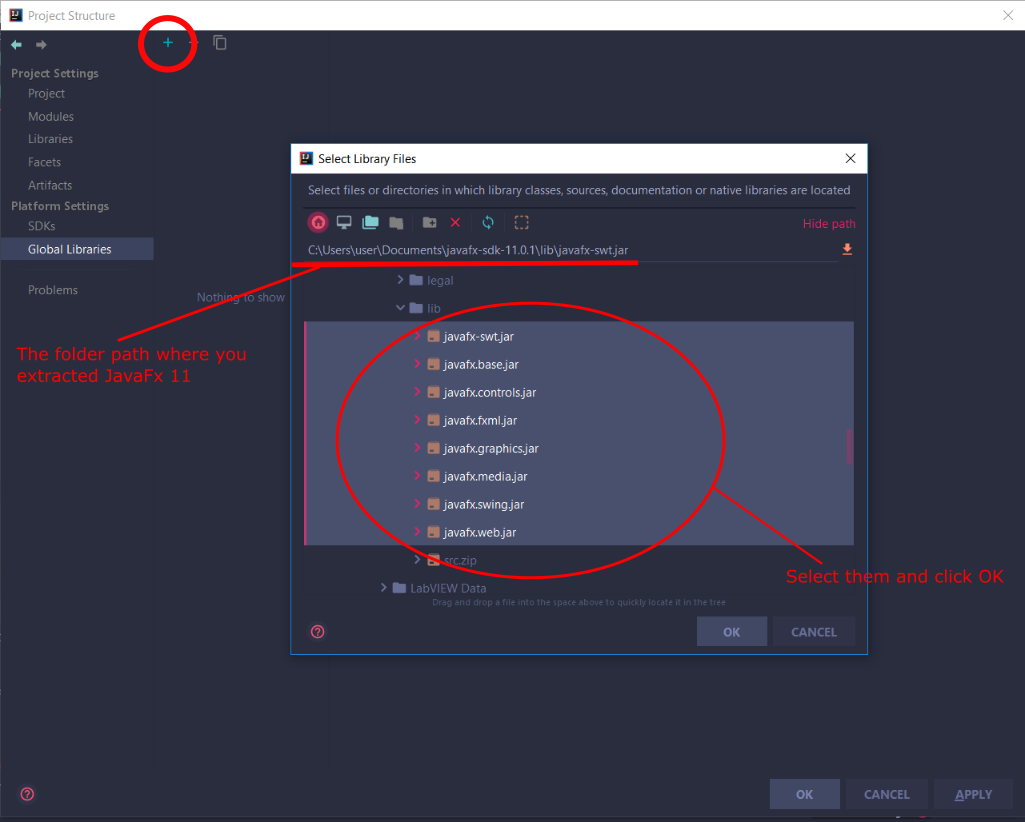Create a new folder using the toolbar icon

431,222
